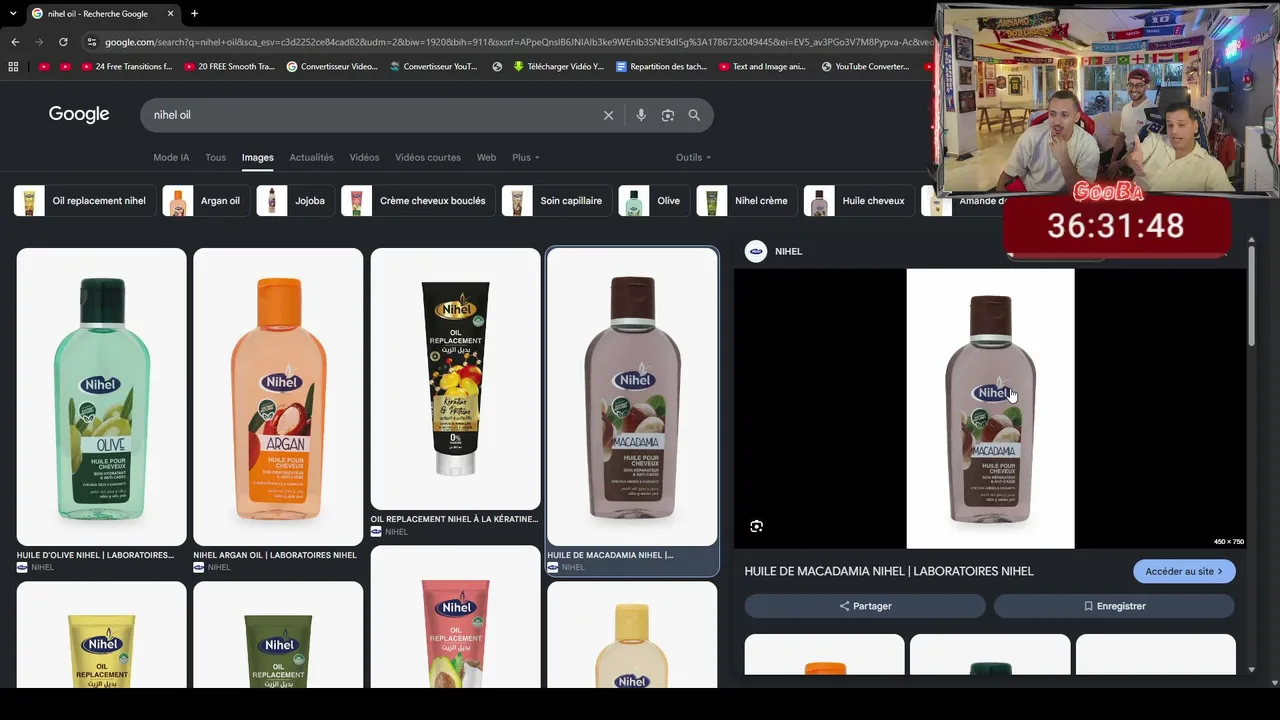Filter by 'Oil replacement nihel' chip
Screen dimensions: 1280x720
pos(84,201)
